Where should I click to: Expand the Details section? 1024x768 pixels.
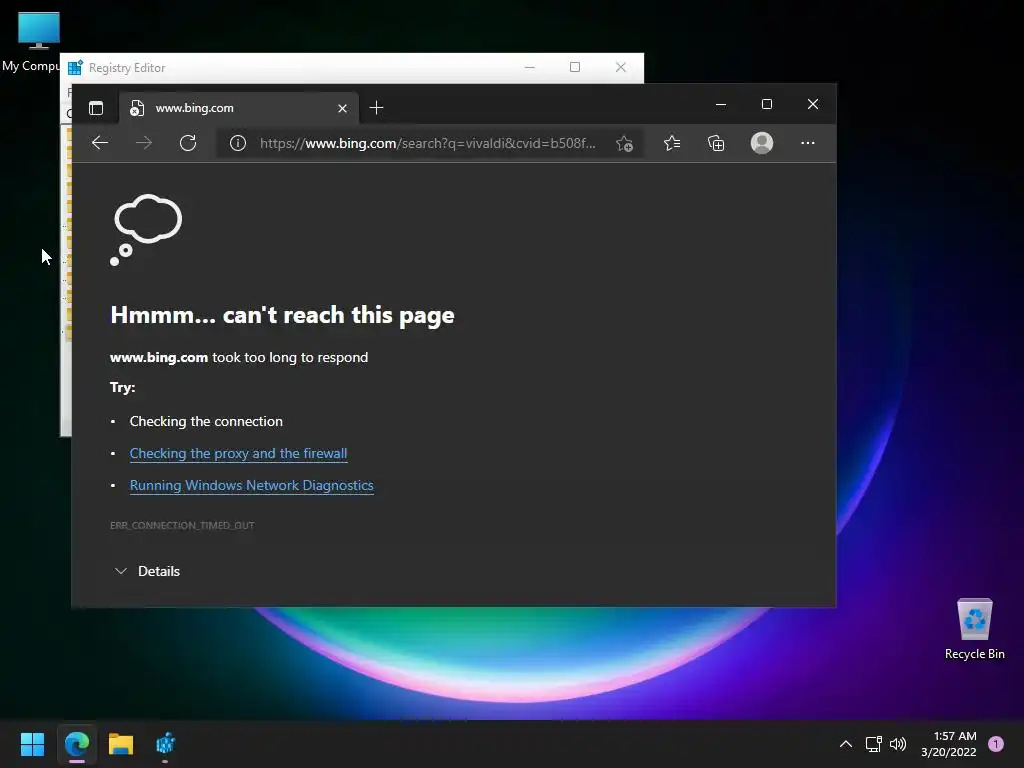point(147,571)
